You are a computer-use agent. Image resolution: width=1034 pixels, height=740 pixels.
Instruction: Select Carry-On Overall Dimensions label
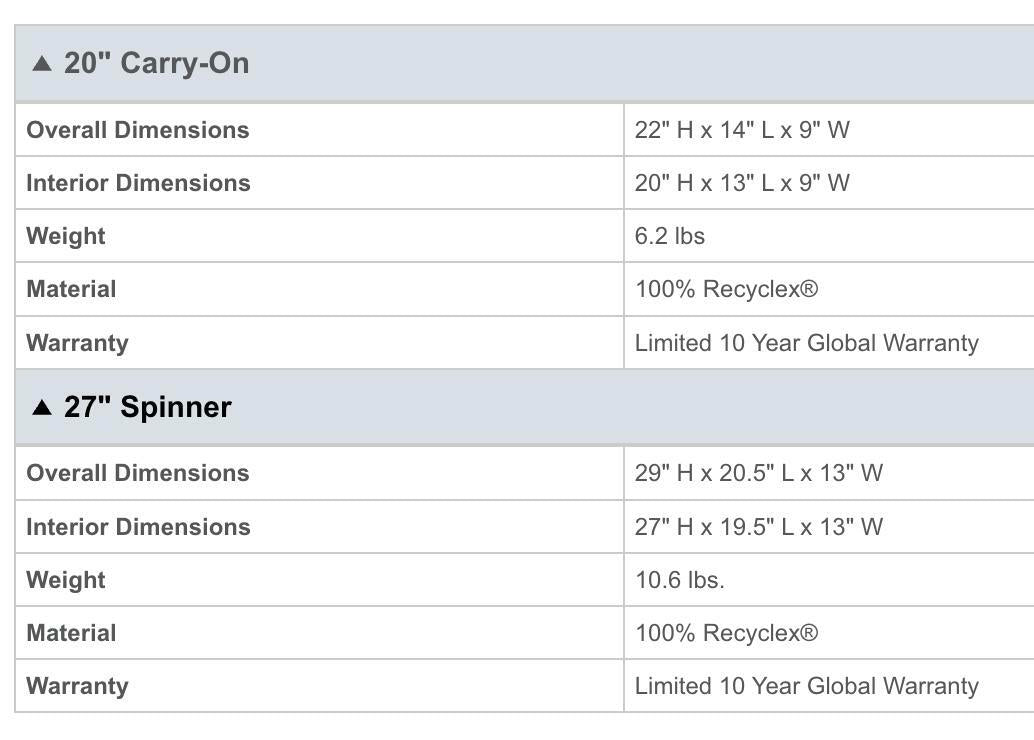138,130
